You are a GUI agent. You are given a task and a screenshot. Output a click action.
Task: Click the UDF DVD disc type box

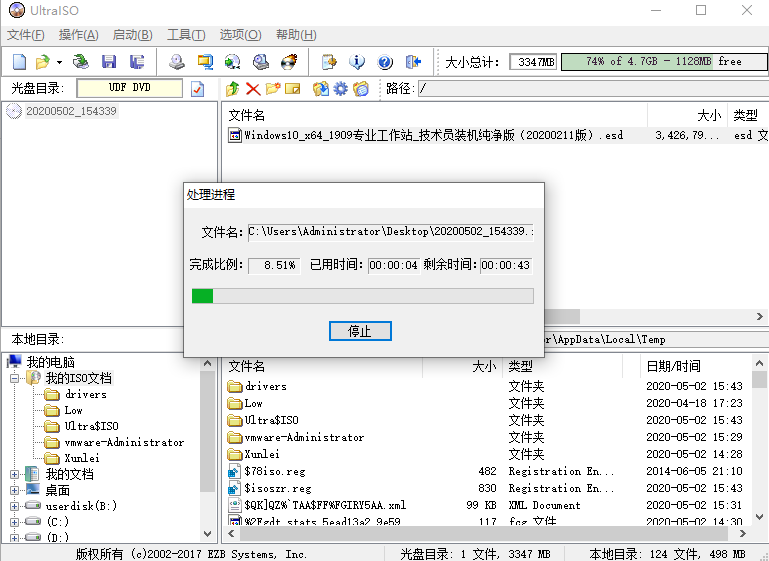click(129, 88)
